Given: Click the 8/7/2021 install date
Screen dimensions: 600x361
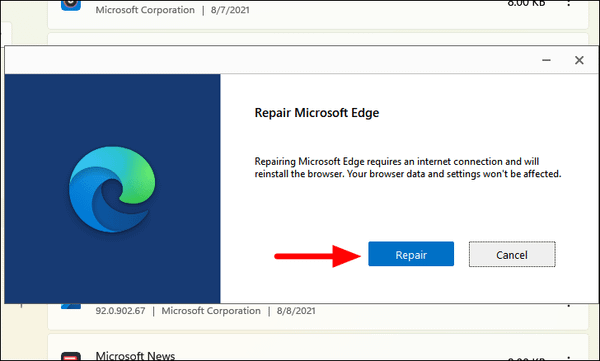Looking at the screenshot, I should (230, 10).
